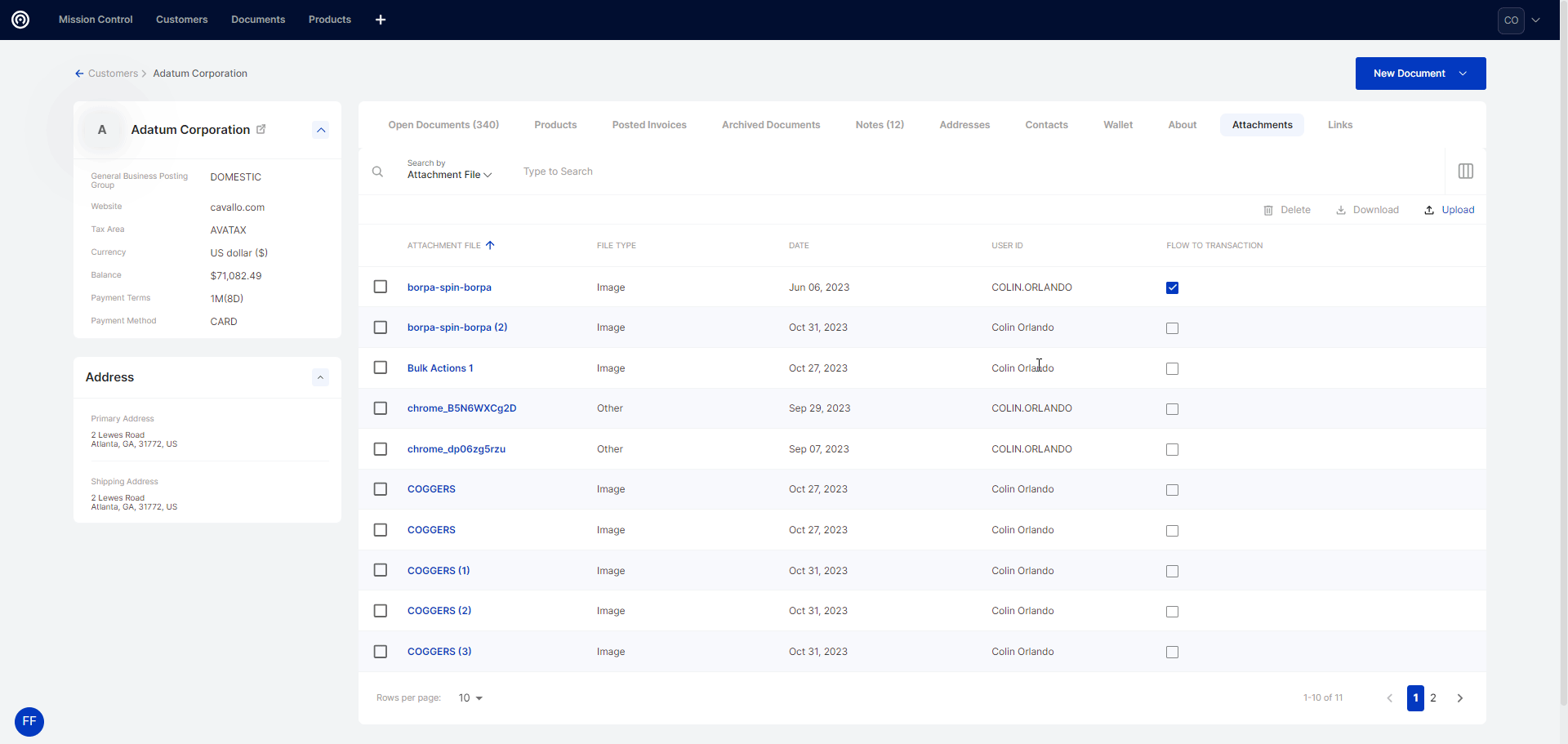Uncheck Flow to Transaction for borpa-spin-borpa

1172,287
